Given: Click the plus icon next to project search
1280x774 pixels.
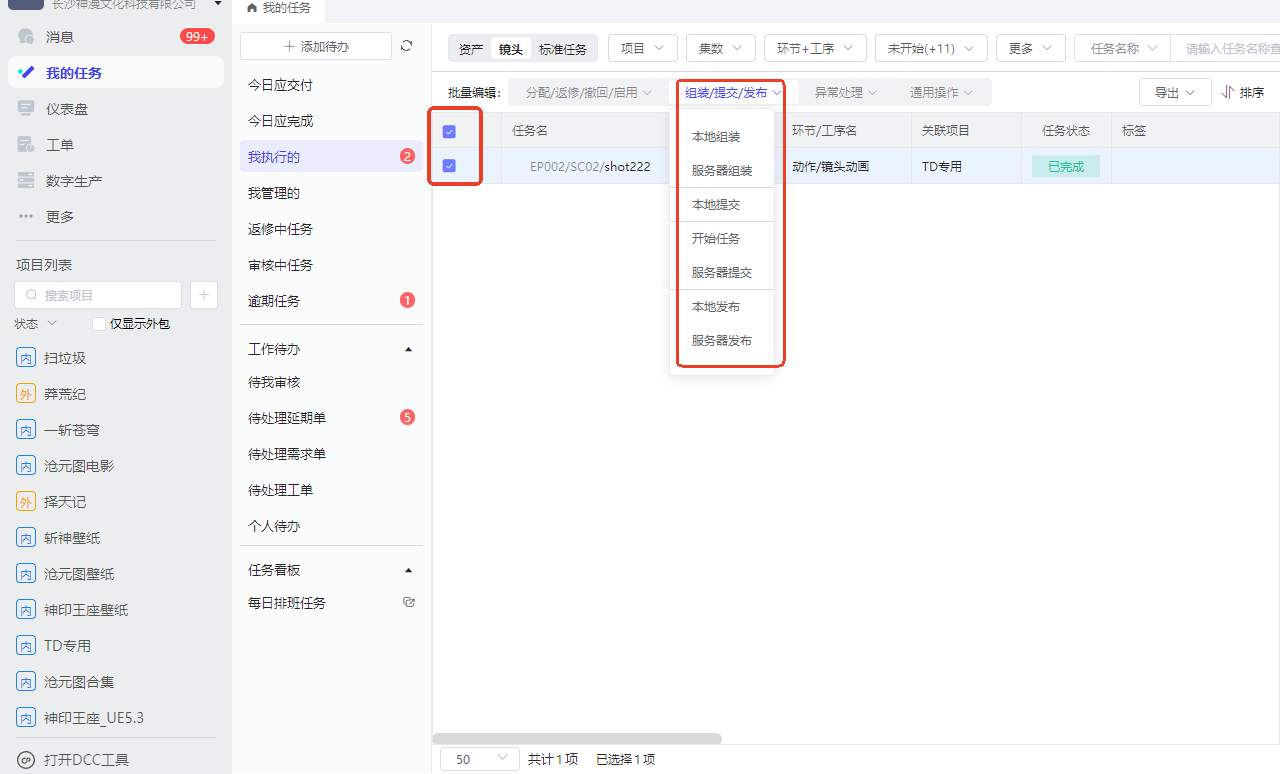Looking at the screenshot, I should coord(204,295).
